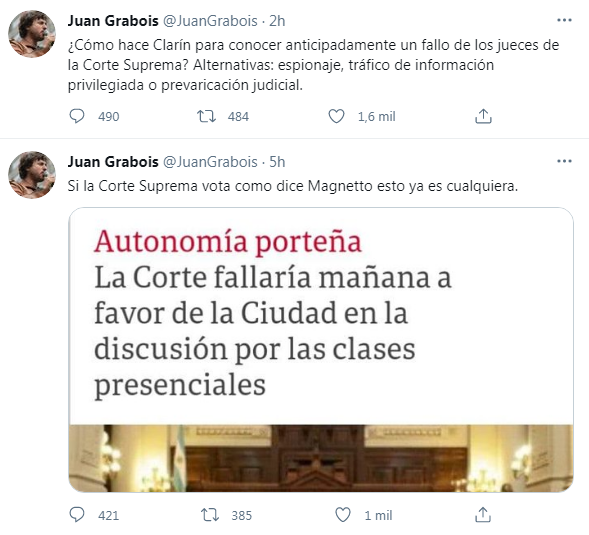
Task: Open the 5h timestamp of second tweet
Action: [277, 162]
